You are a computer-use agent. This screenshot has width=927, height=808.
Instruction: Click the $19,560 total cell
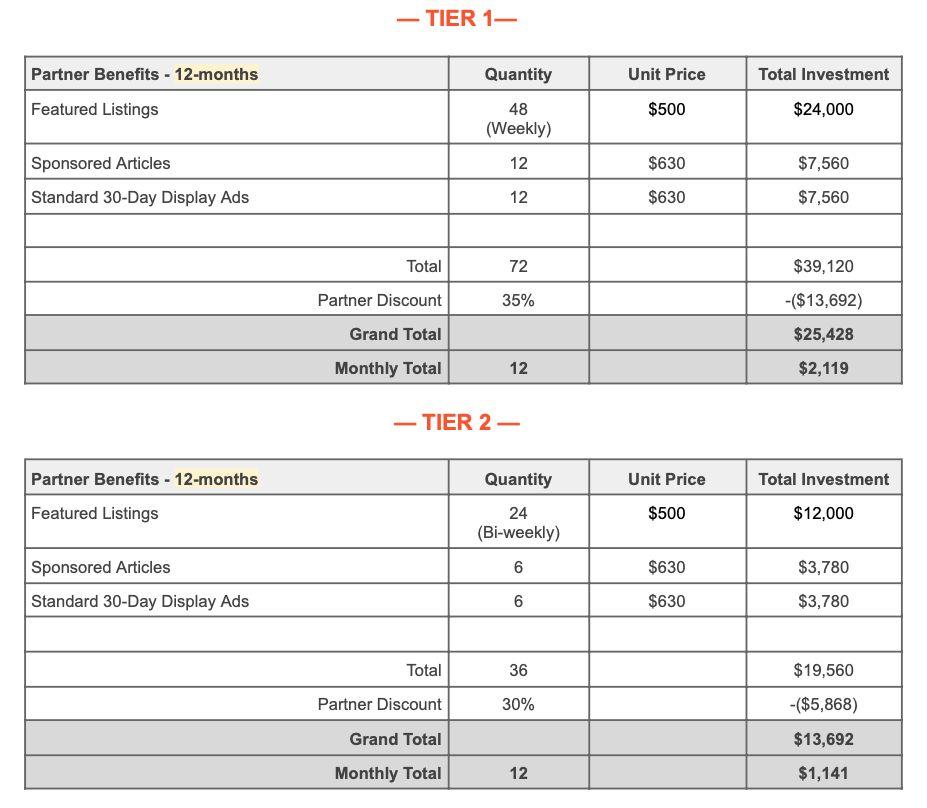coord(824,670)
